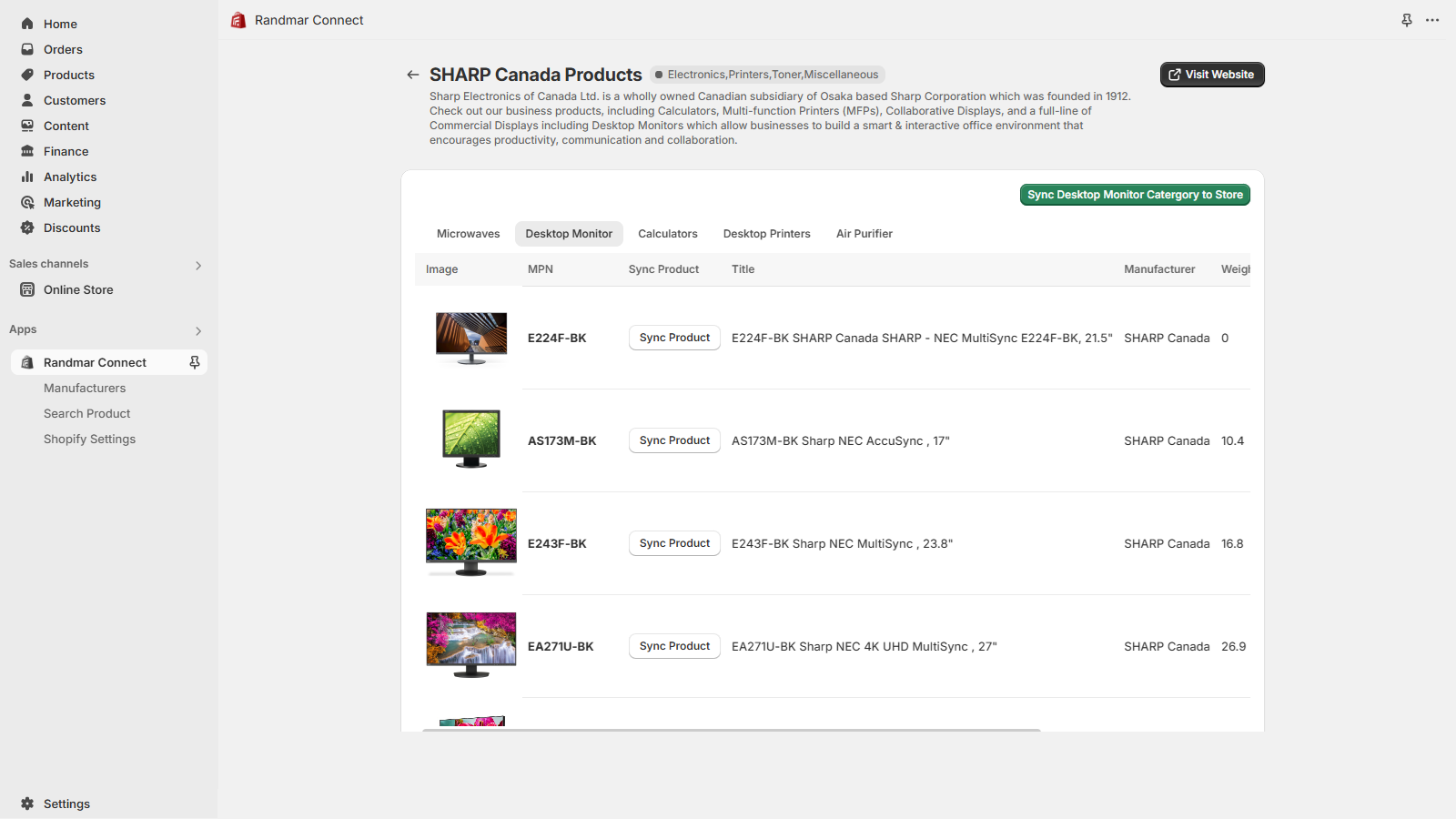Screen dimensions: 1456x819
Task: Click the Visit Website button
Action: [x=1212, y=75]
